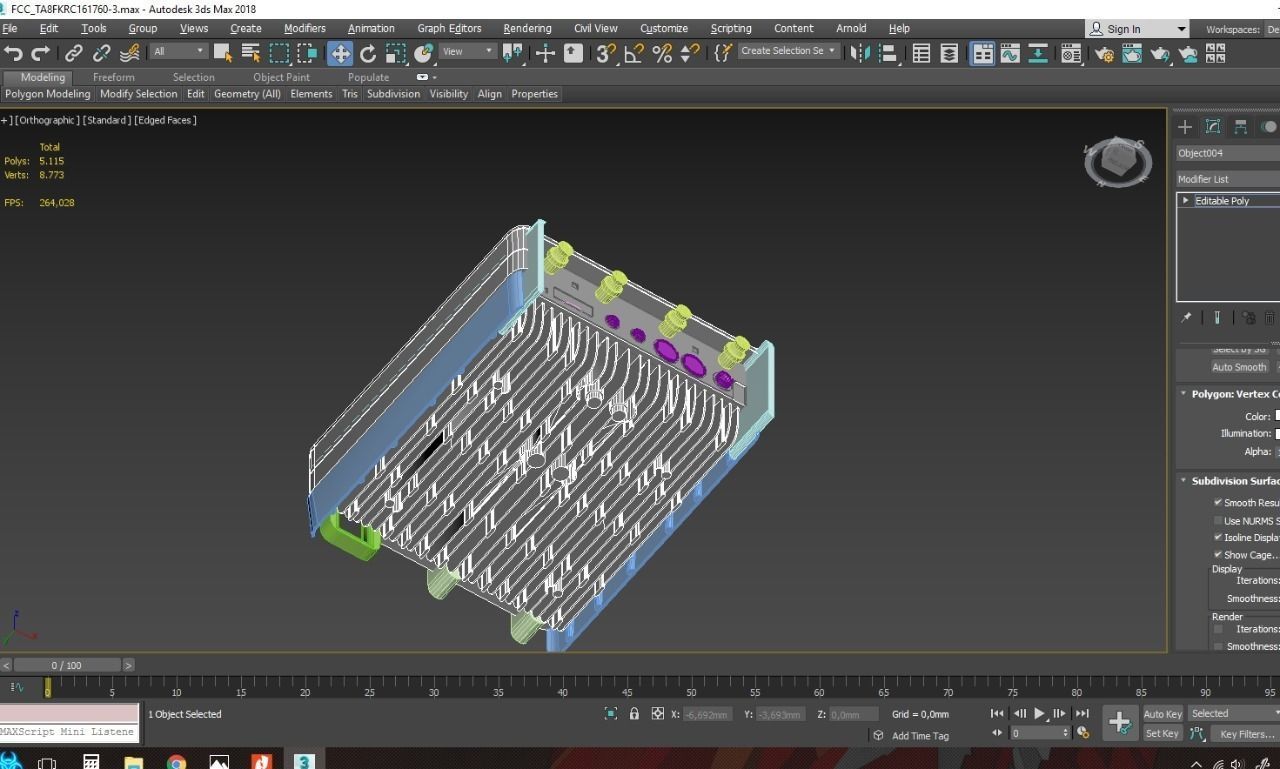
Task: Enable the Use NURMS checkbox
Action: pos(1218,519)
